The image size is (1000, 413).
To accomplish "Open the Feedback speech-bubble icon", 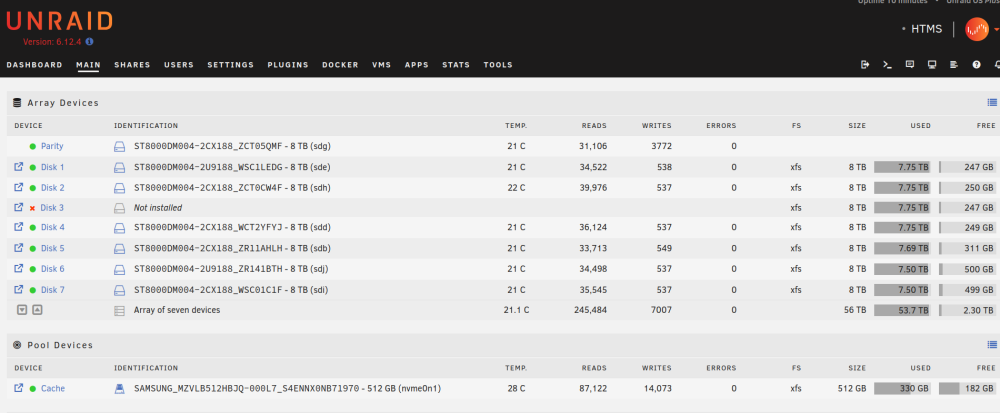I will 910,64.
